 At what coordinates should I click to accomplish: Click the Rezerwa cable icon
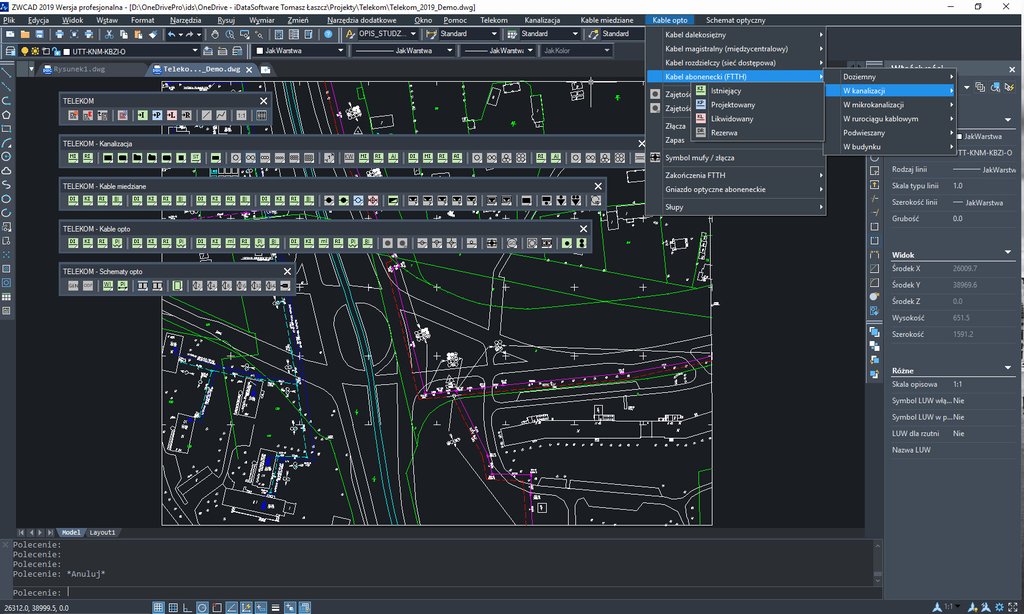click(701, 132)
